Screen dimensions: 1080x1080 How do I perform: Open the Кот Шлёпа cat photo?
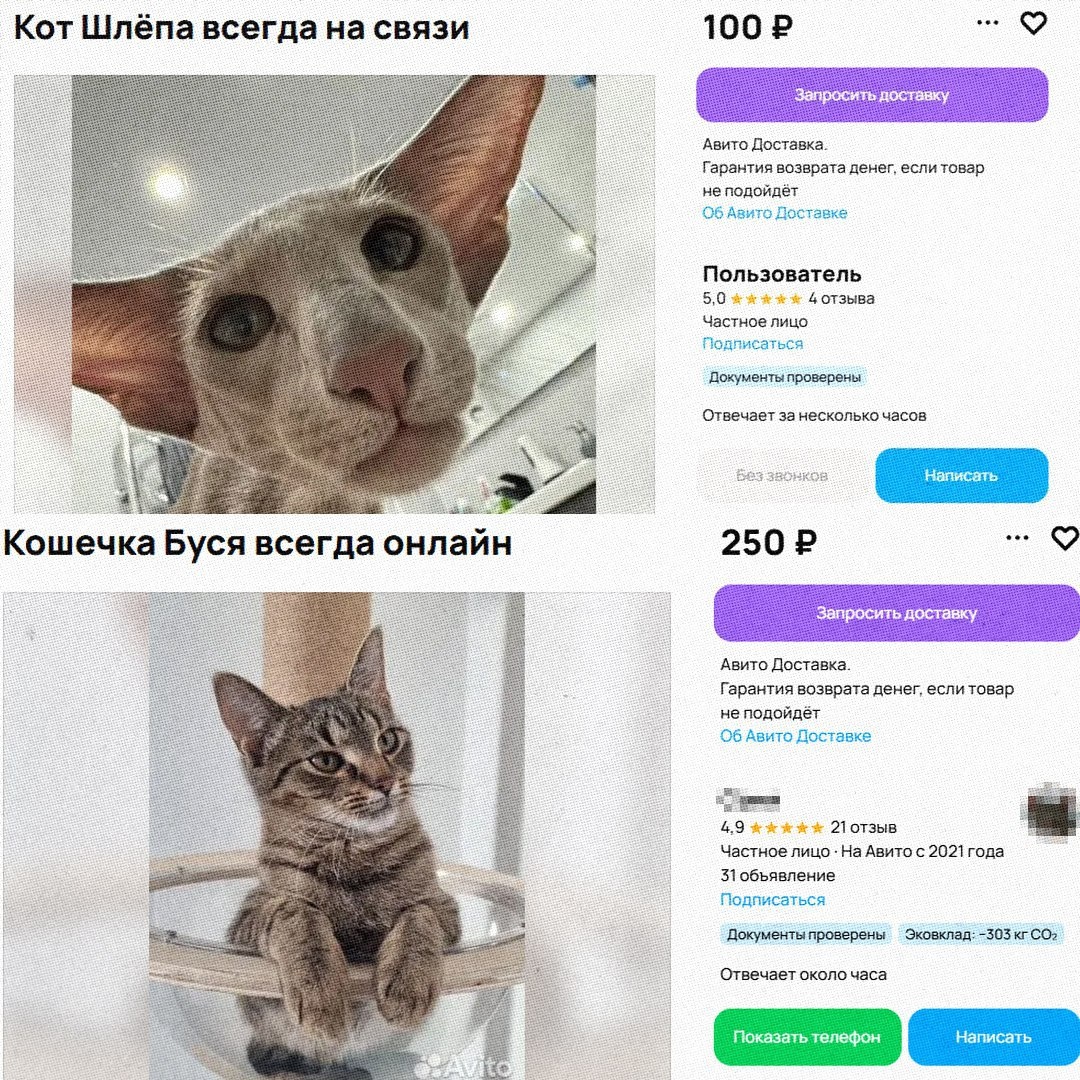click(x=334, y=294)
